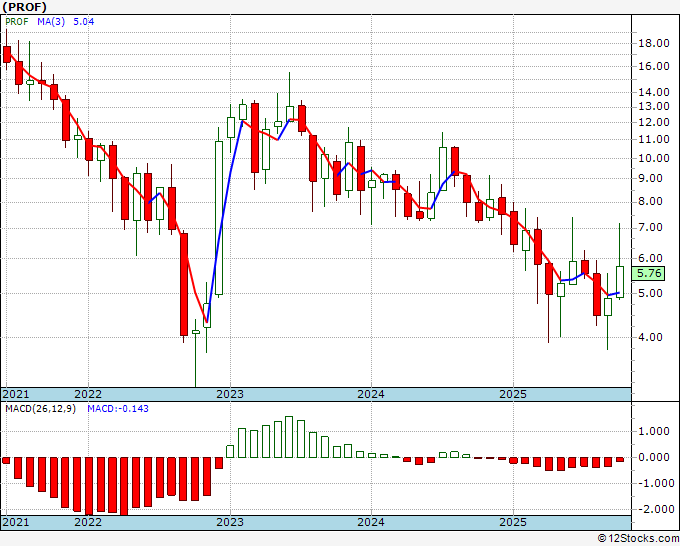This screenshot has width=680, height=546.
Task: Click the 7.00 price axis label
Action: 650,228
